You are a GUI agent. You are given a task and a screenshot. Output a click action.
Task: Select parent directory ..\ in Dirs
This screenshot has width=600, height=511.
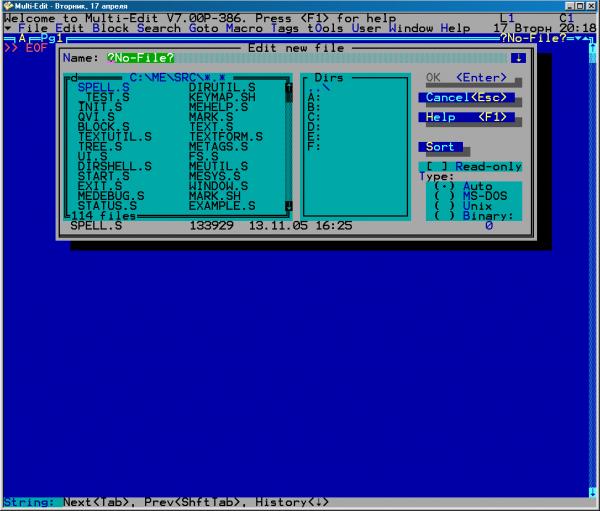click(319, 88)
